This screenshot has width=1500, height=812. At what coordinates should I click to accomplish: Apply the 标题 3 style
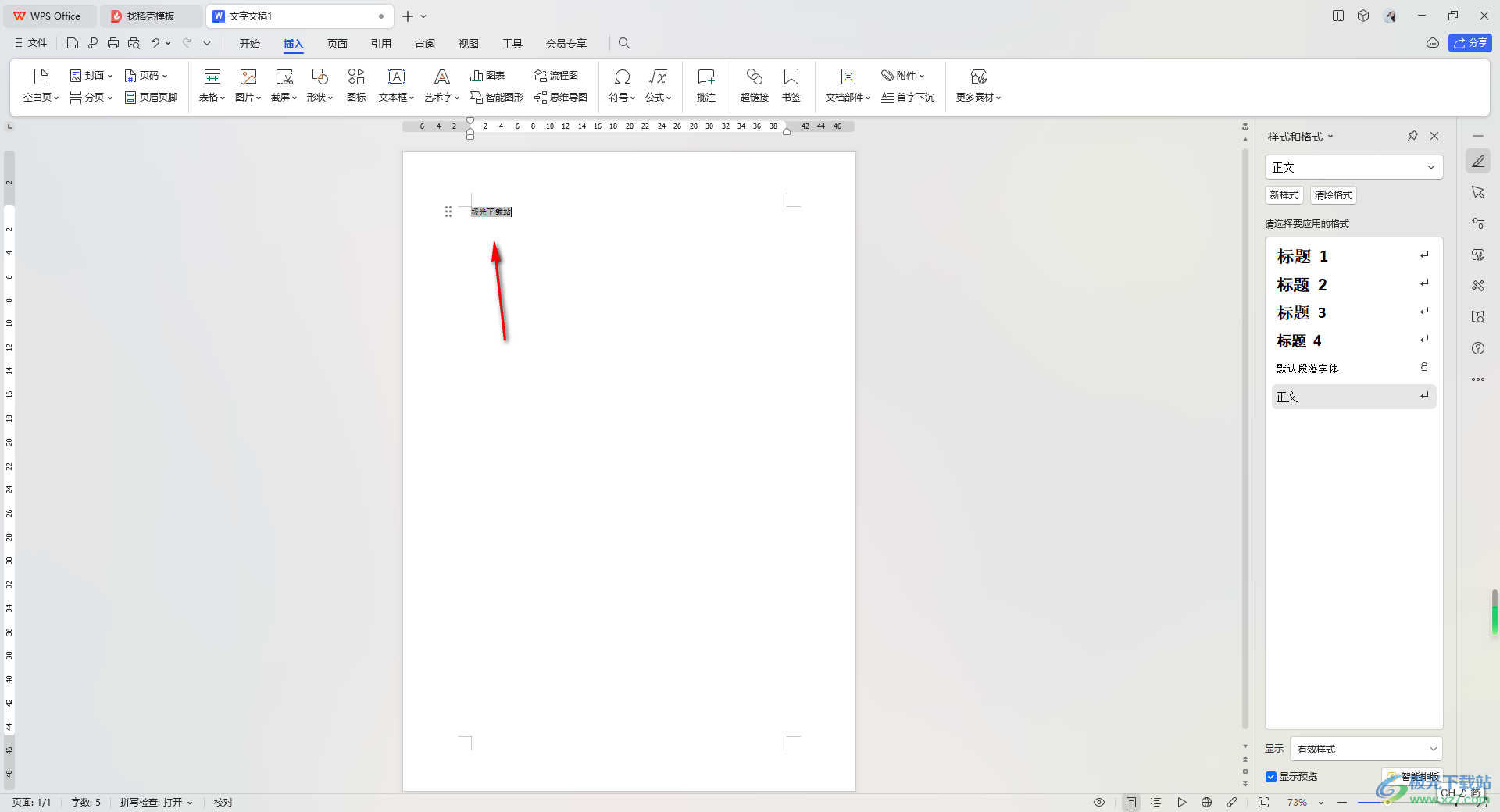tap(1354, 312)
